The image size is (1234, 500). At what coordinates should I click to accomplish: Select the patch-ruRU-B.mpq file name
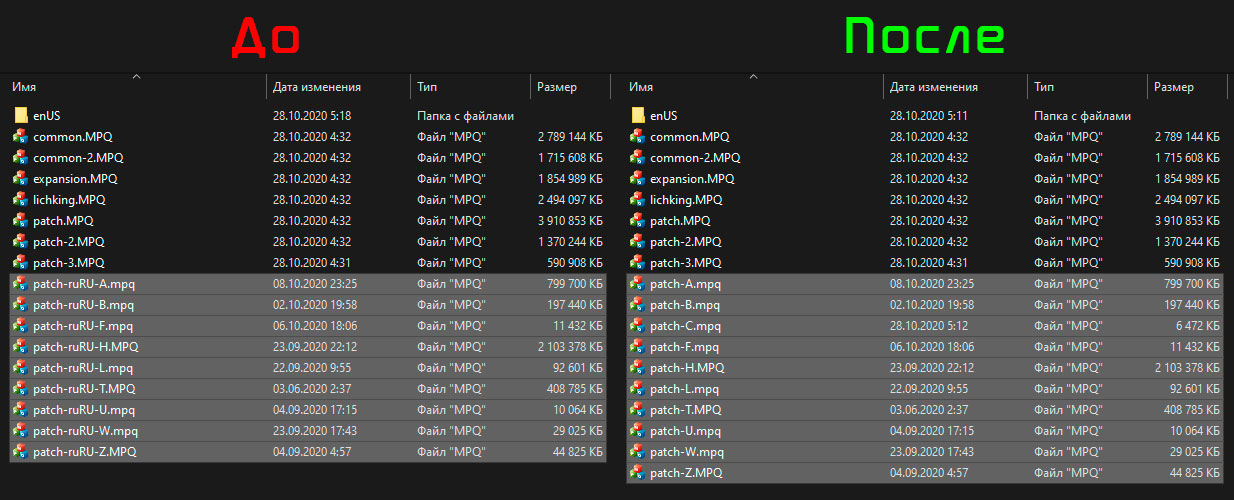(x=83, y=305)
